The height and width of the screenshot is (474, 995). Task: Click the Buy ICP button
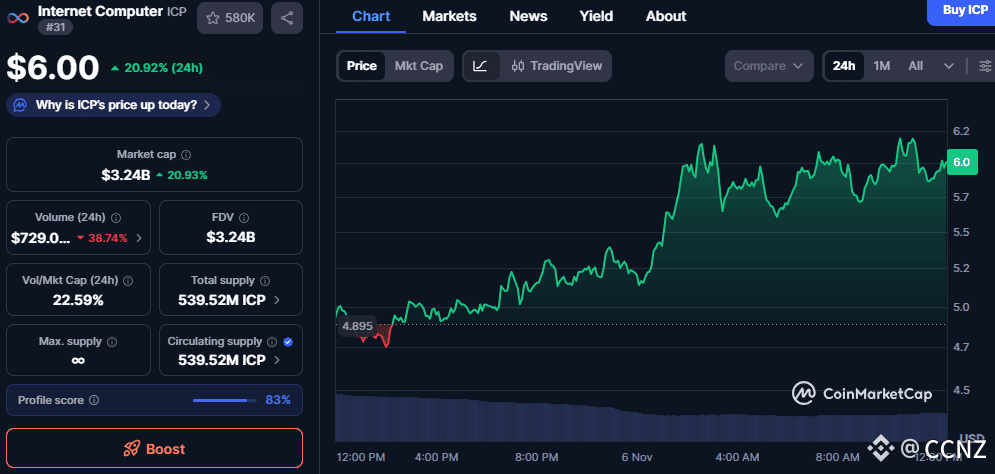tap(964, 10)
